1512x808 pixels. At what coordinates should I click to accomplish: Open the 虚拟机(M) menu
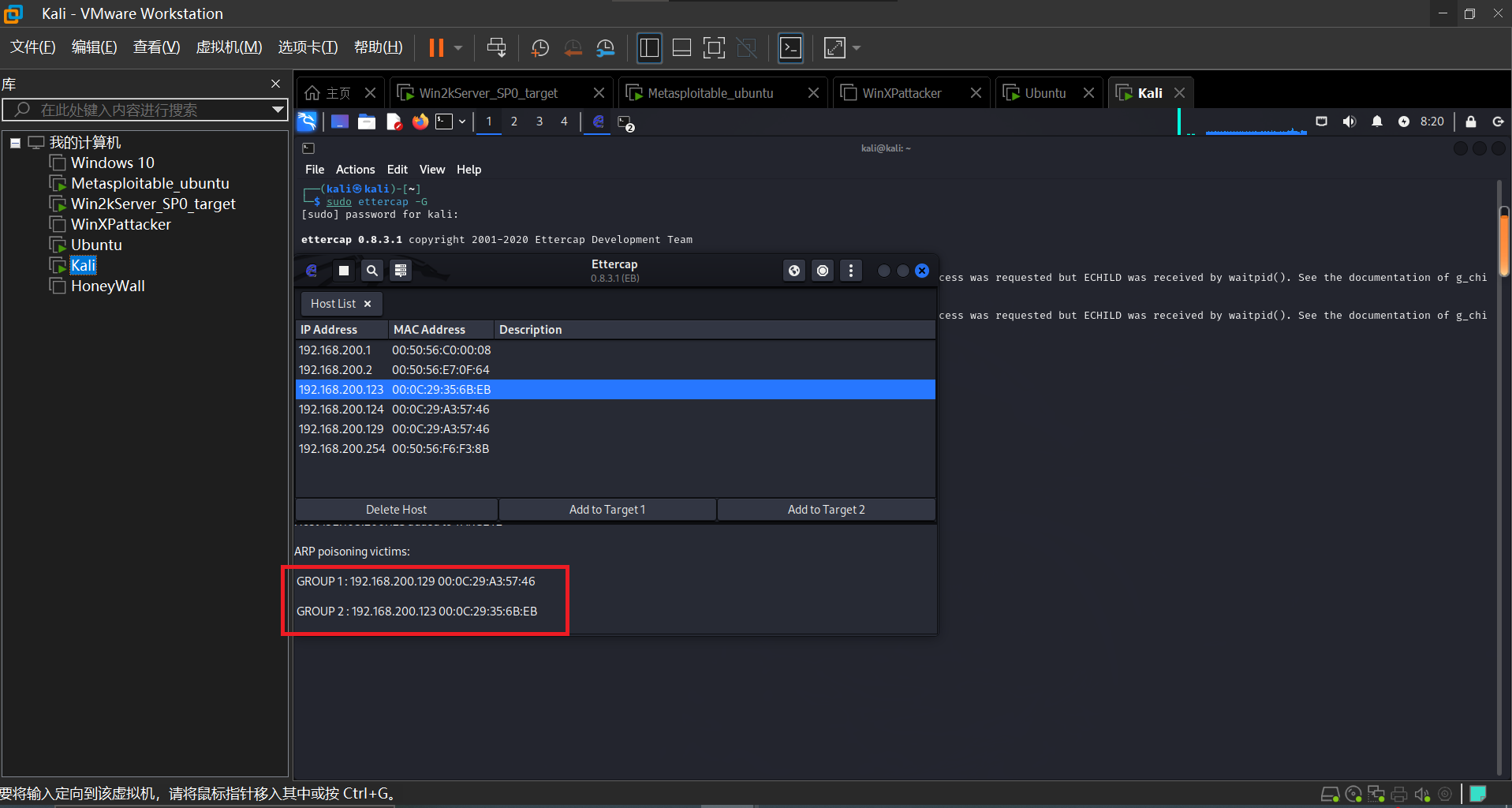(x=229, y=47)
